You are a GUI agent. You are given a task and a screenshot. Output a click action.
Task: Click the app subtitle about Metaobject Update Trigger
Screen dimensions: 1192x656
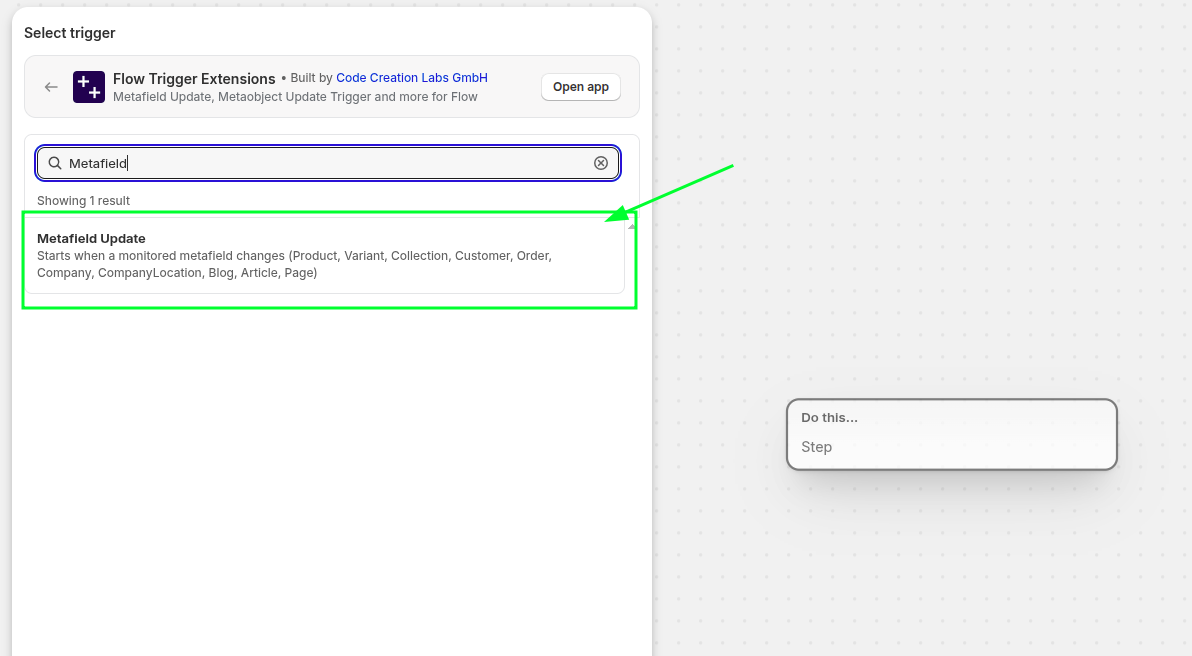pyautogui.click(x=295, y=97)
